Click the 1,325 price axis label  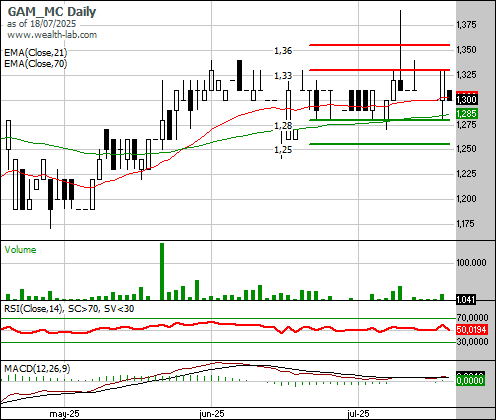coord(466,74)
